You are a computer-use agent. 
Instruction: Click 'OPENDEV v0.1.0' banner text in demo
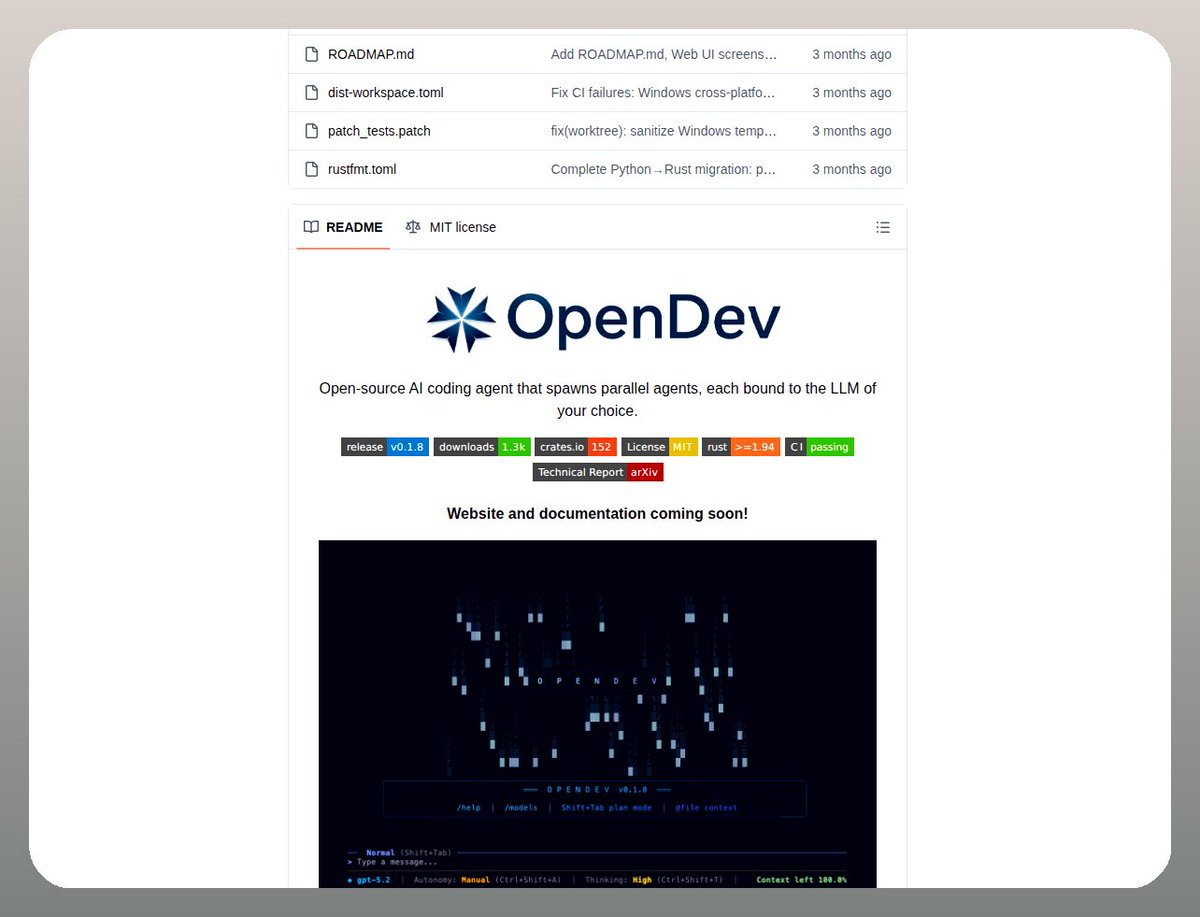click(x=598, y=790)
